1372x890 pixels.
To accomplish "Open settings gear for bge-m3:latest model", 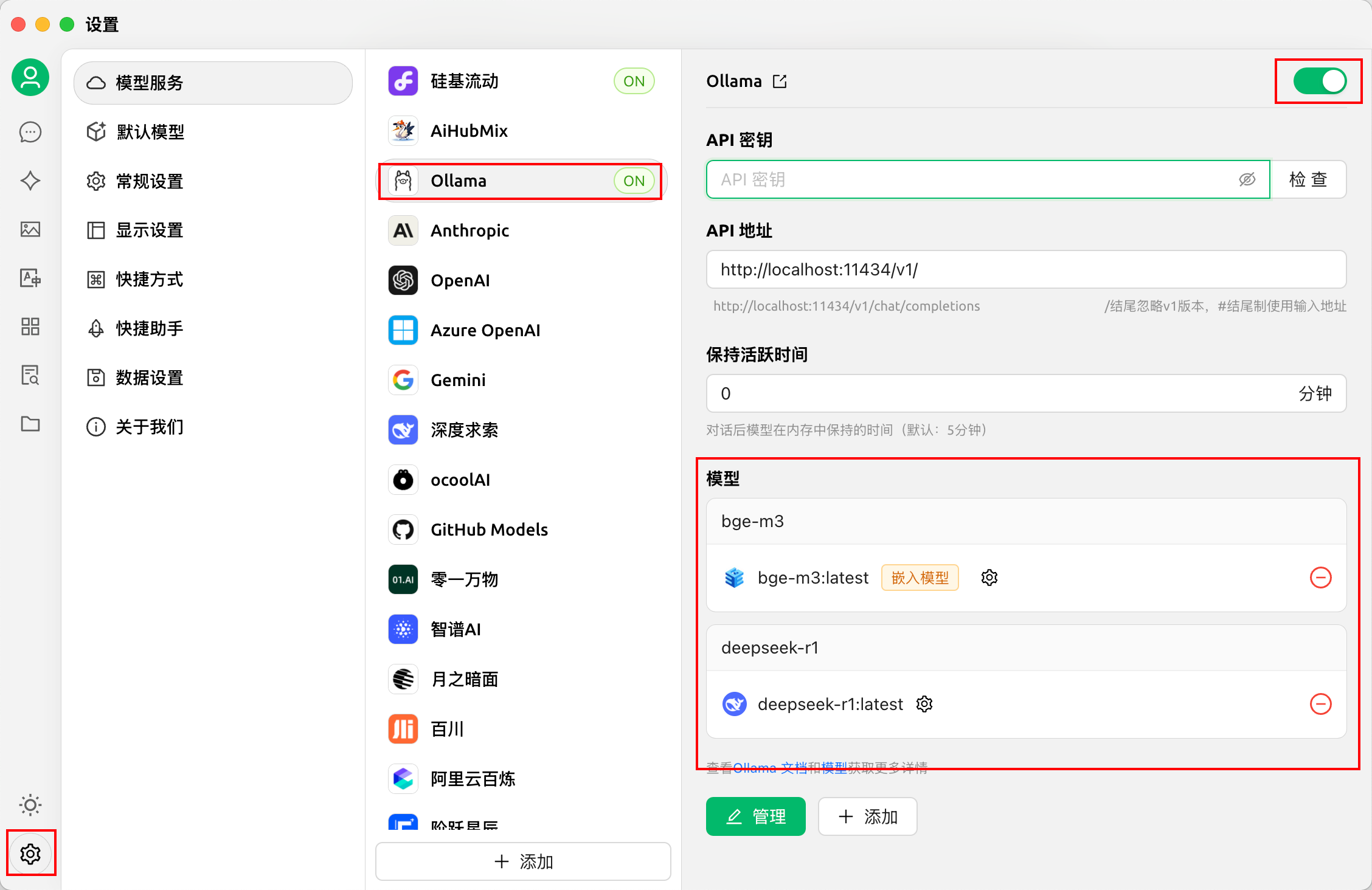I will click(989, 578).
